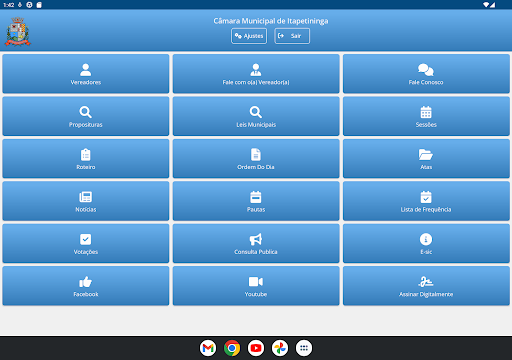This screenshot has width=512, height=360.
Task: Tap the Notícias newspaper icon
Action: pos(86,197)
